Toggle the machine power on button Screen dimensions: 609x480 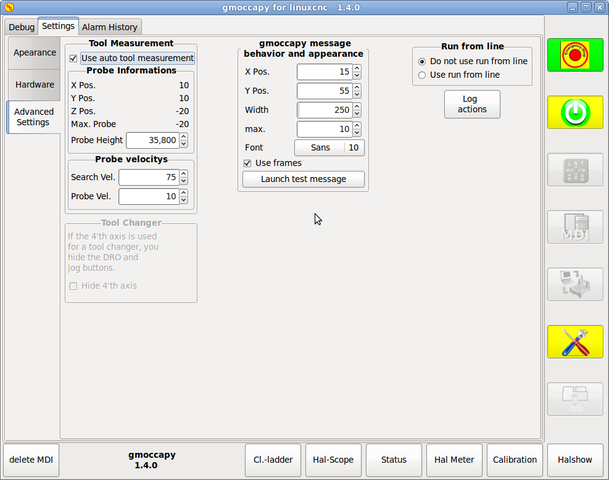pos(575,112)
